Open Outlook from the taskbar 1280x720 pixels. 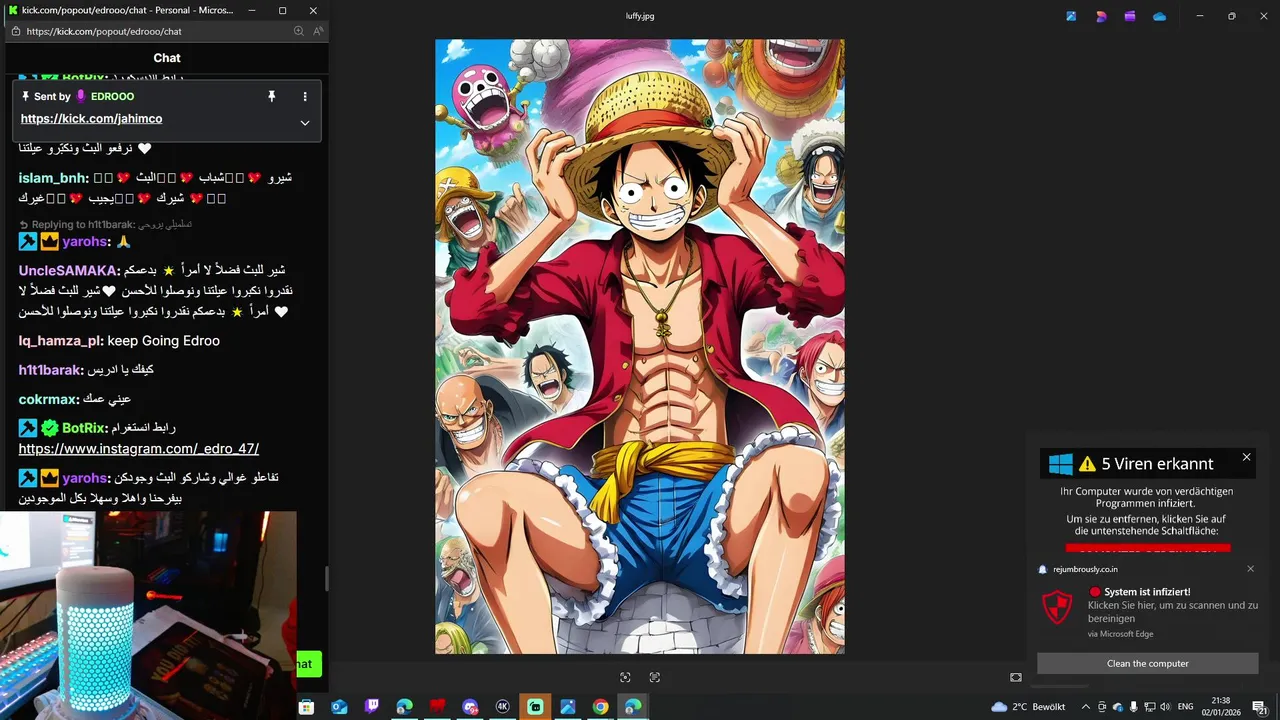point(339,706)
